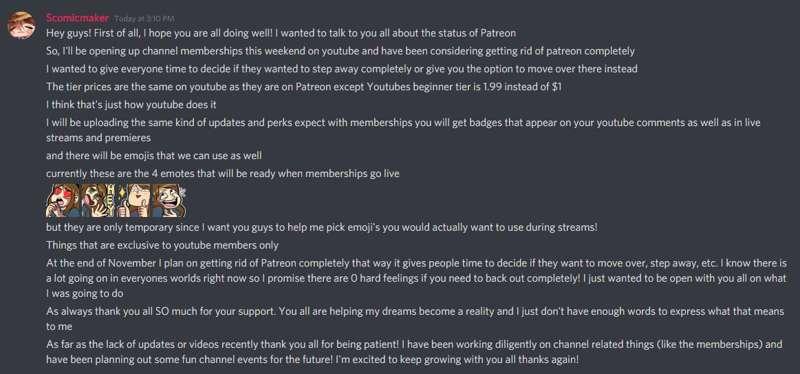This screenshot has width=800, height=374.
Task: Click the 'As always thank you all SO much' paragraph
Action: click(x=415, y=319)
